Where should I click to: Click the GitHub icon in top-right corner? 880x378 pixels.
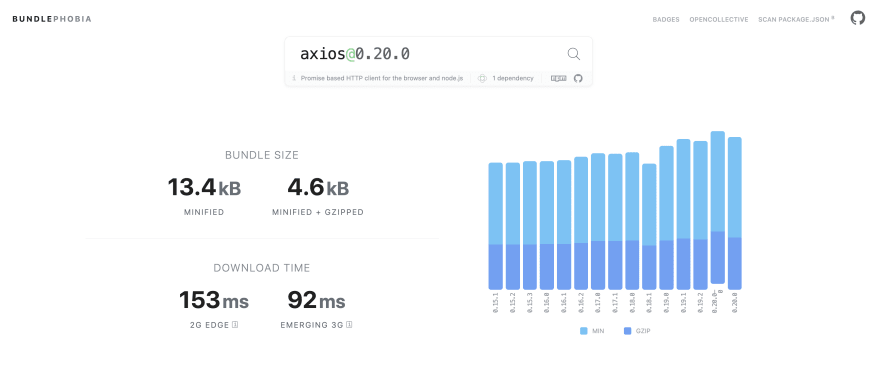point(857,19)
